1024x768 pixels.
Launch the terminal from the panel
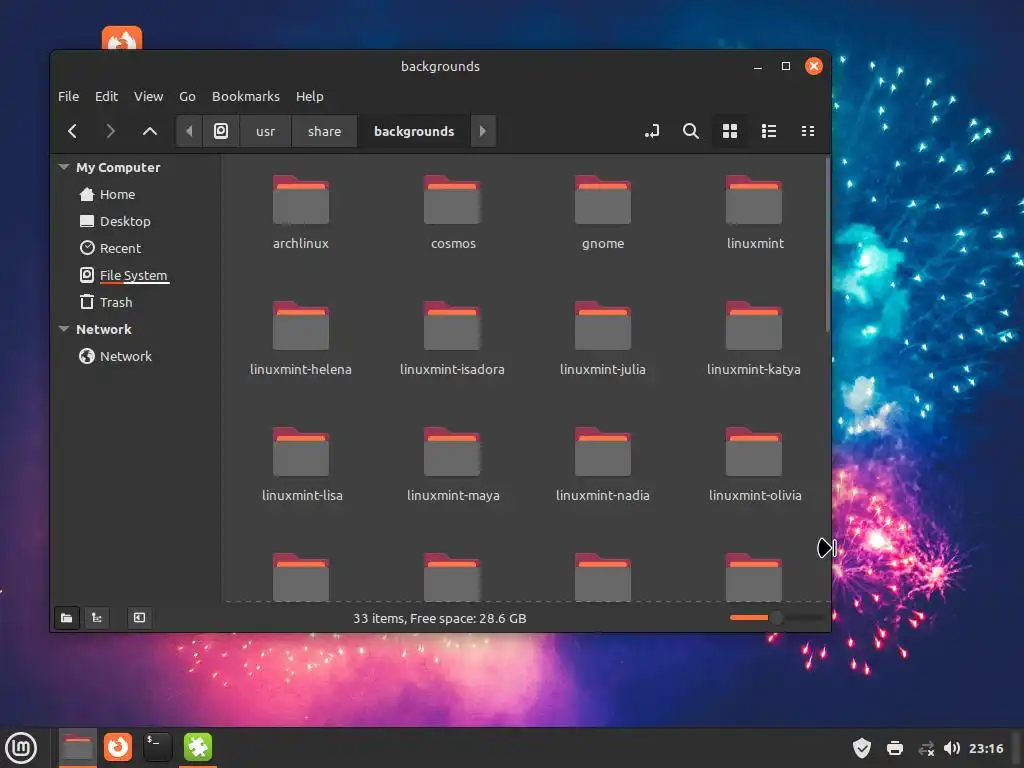157,747
